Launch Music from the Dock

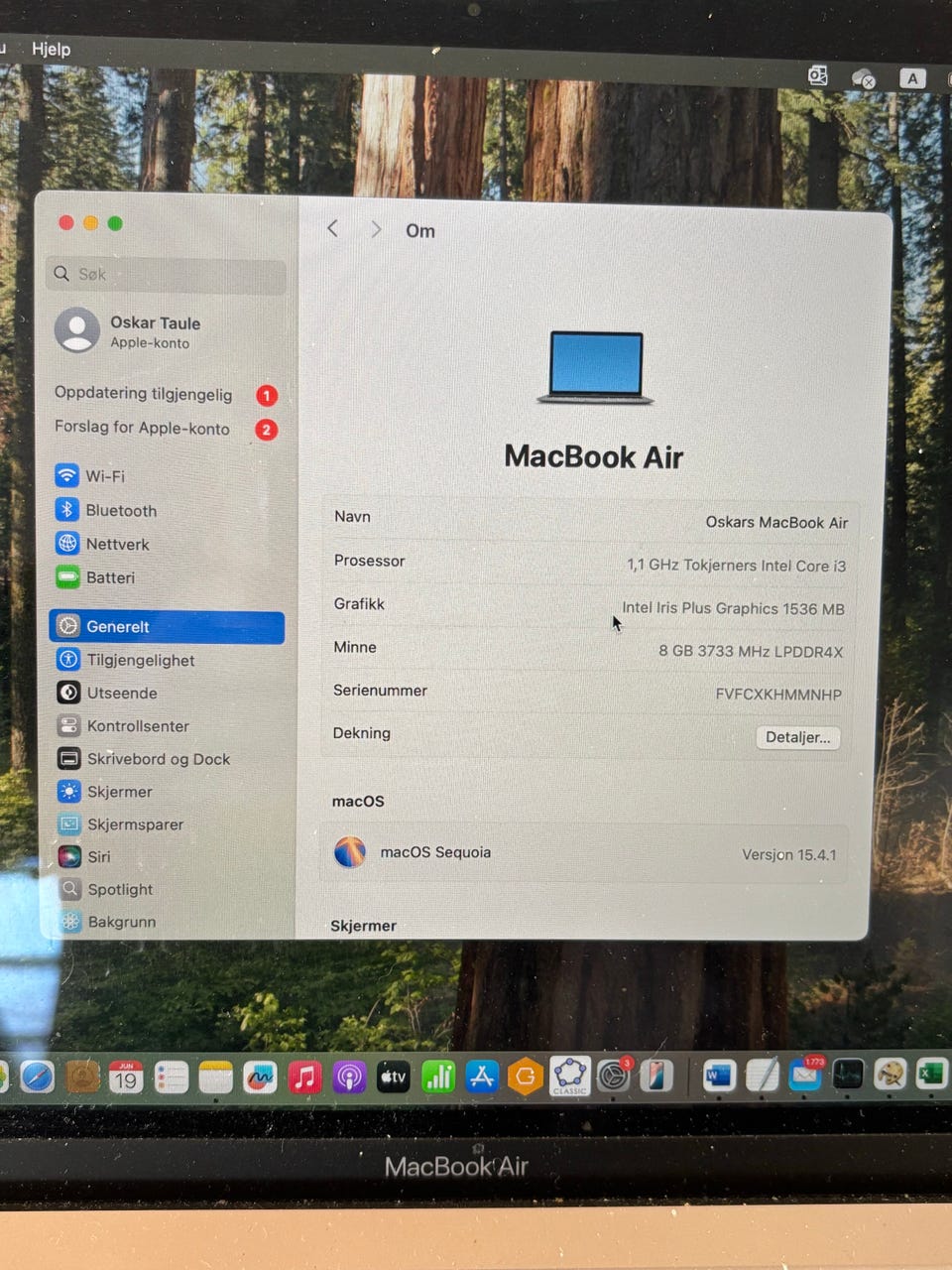point(304,1077)
